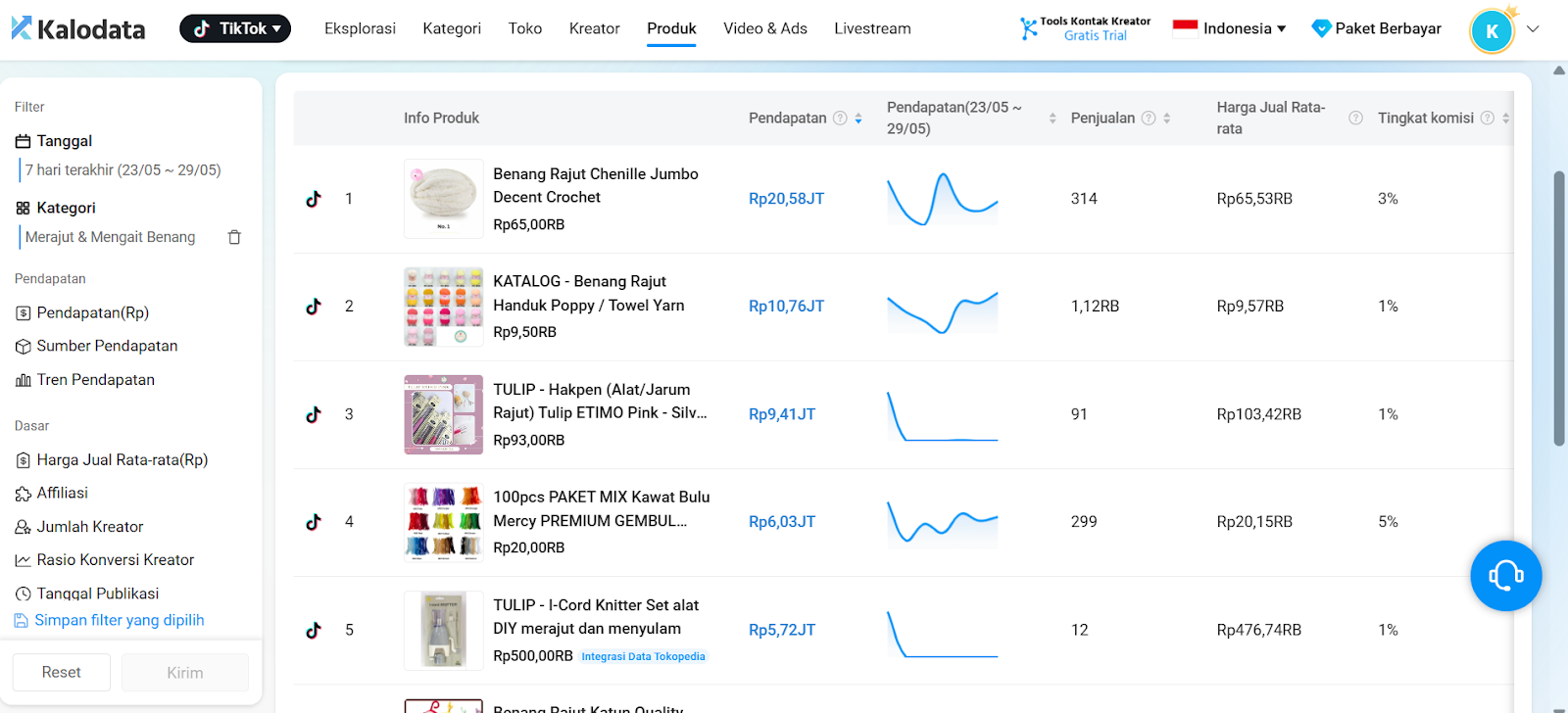Viewport: 1568px width, 713px height.
Task: Open the Indonesia country dropdown
Action: 1230,28
